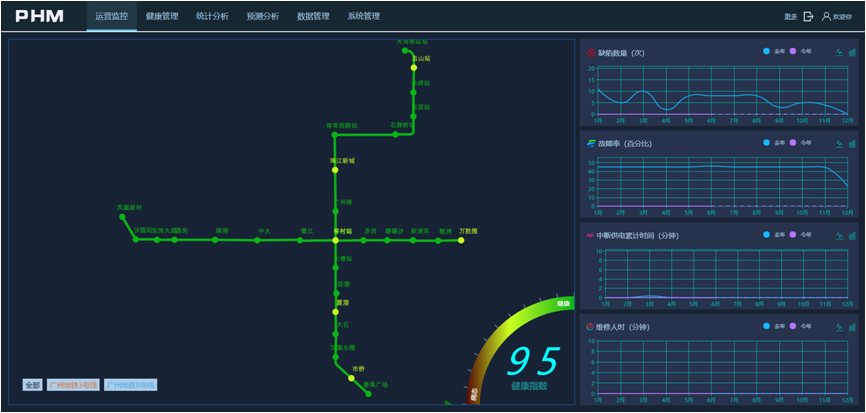Go to the 预测分析 tab
The image size is (866, 413).
coord(262,16)
